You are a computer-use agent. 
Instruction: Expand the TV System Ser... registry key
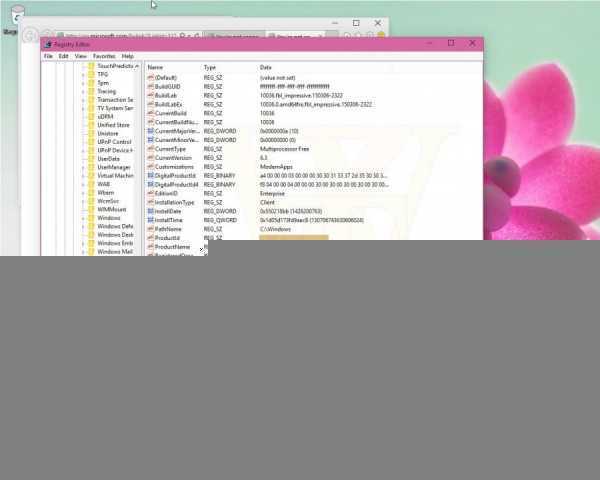[x=83, y=108]
